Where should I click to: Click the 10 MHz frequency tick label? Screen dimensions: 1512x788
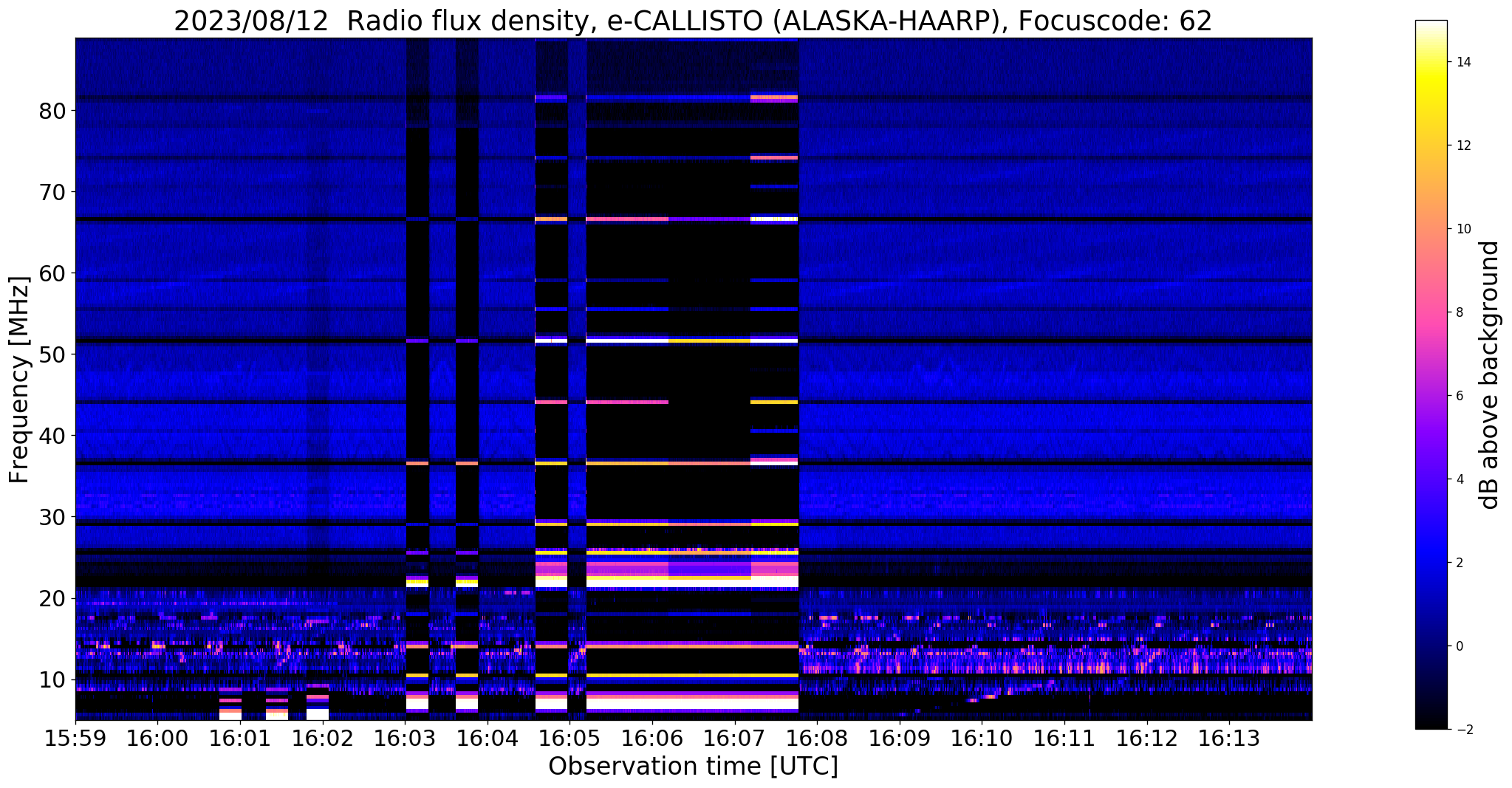pyautogui.click(x=52, y=680)
